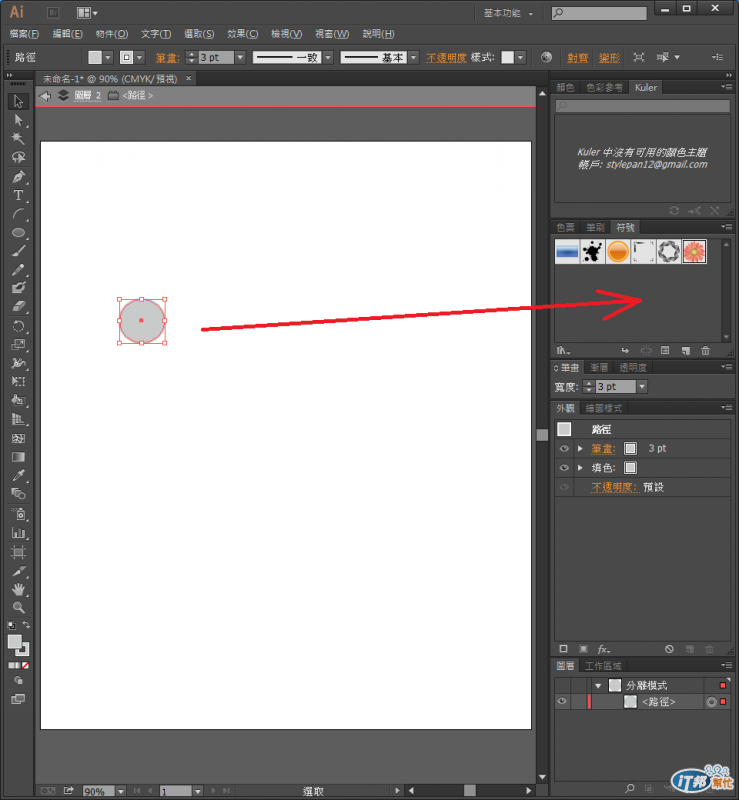
Task: Click the 不透明度 link in control bar
Action: coord(446,58)
